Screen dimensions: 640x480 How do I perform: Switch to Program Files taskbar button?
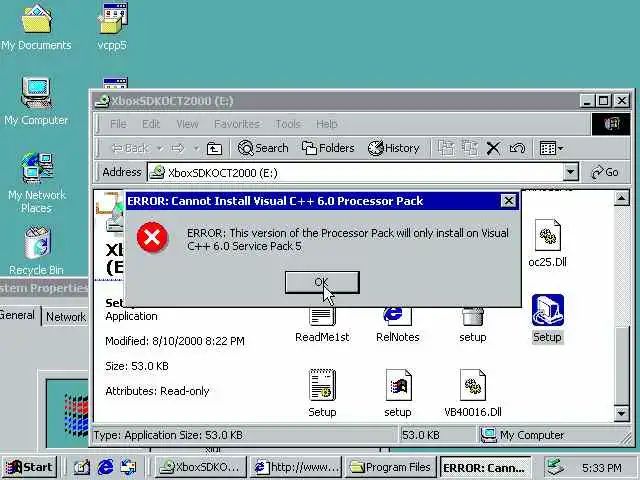pyautogui.click(x=391, y=467)
